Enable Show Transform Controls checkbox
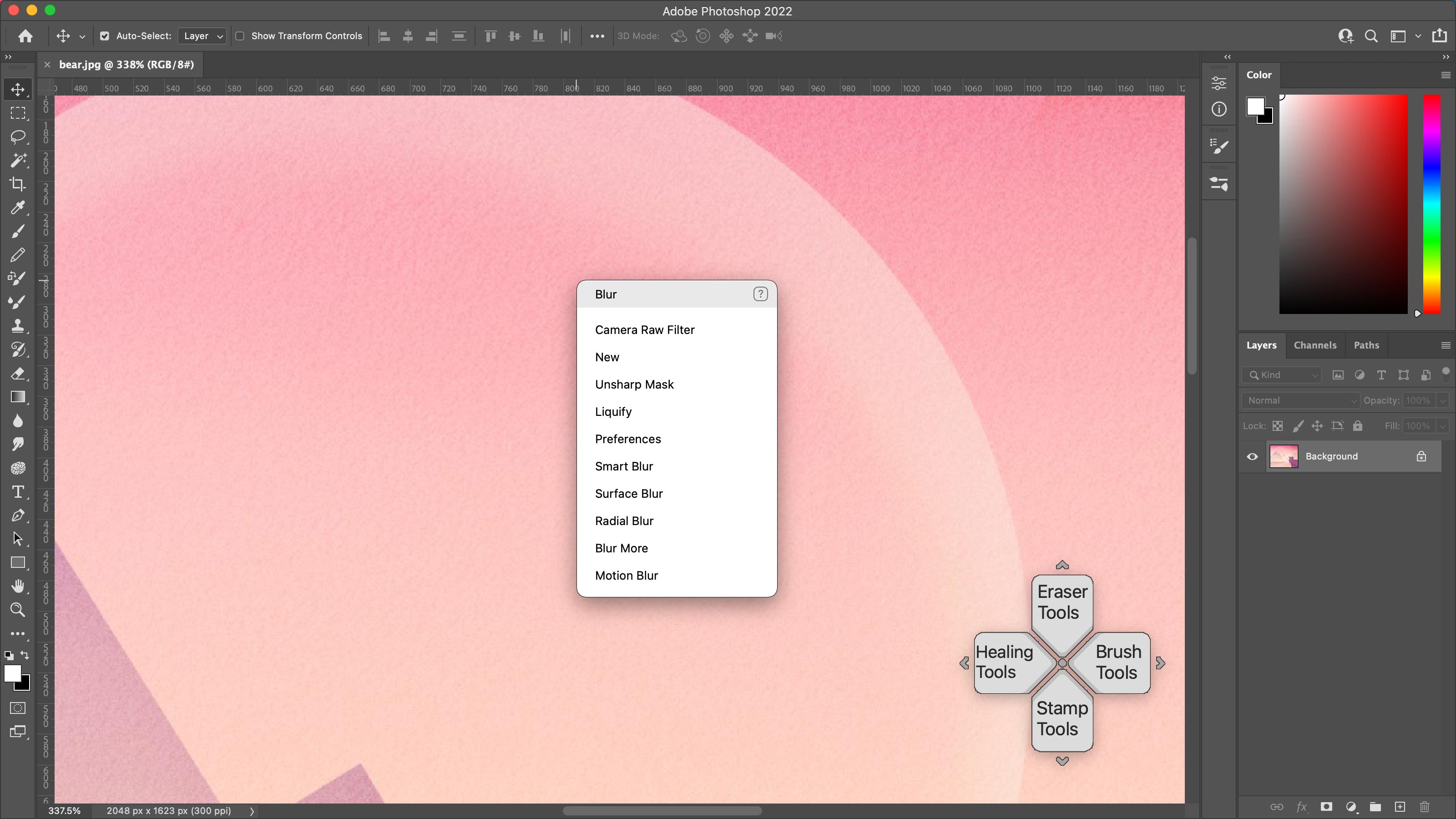Image resolution: width=1456 pixels, height=819 pixels. 240,36
